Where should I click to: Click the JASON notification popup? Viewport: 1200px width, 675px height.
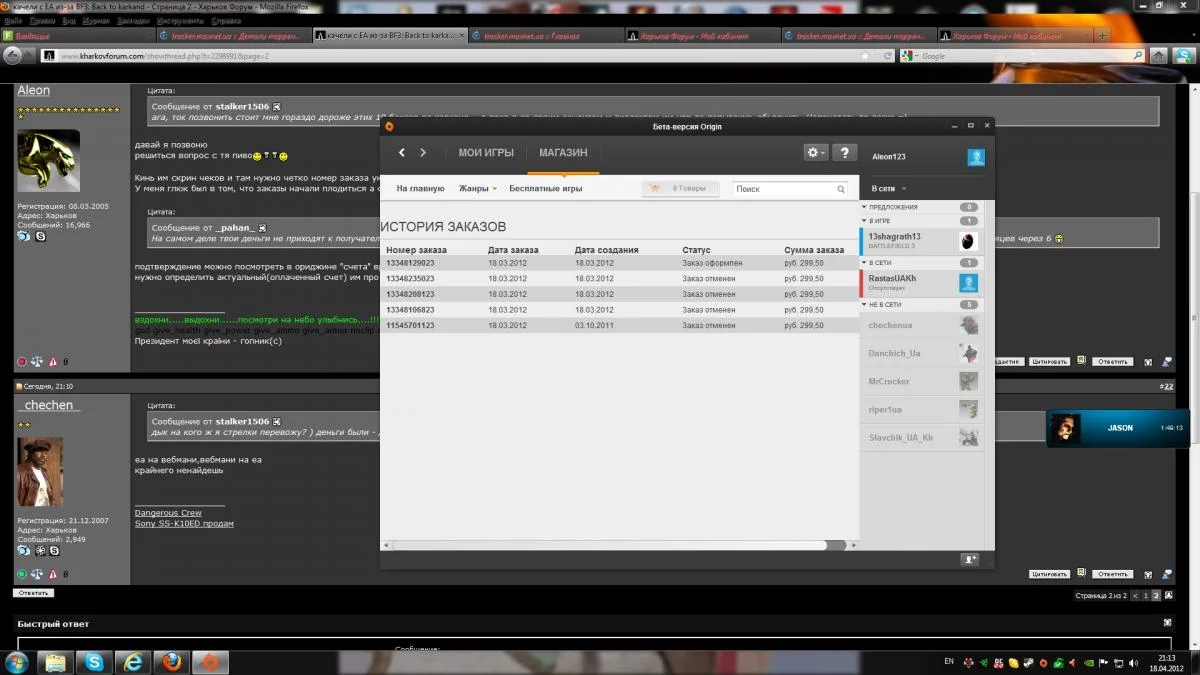1118,428
